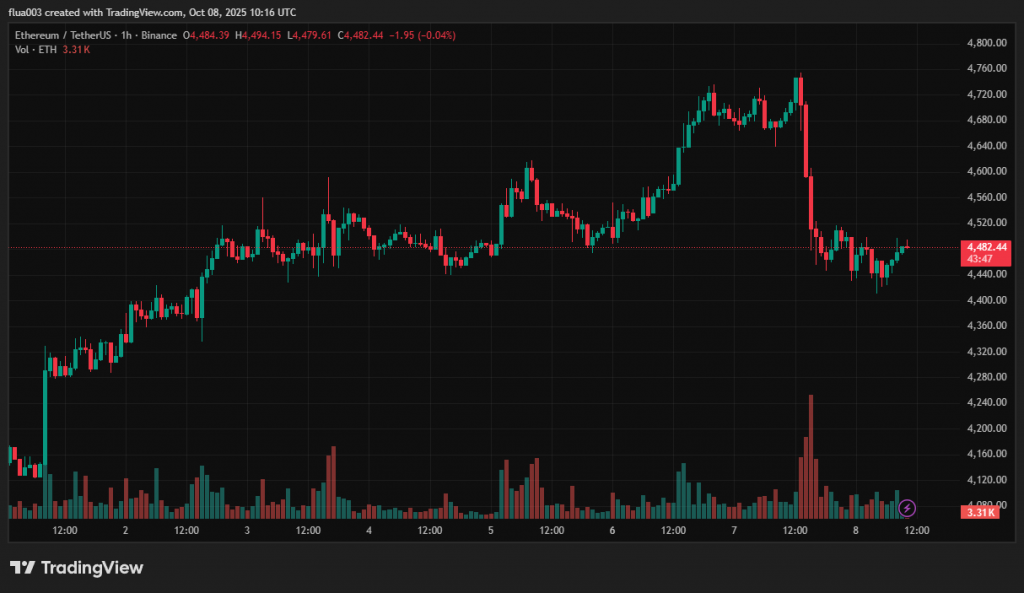The height and width of the screenshot is (593, 1024).
Task: Click the 43:47 candle countdown timer
Action: pyautogui.click(x=979, y=258)
